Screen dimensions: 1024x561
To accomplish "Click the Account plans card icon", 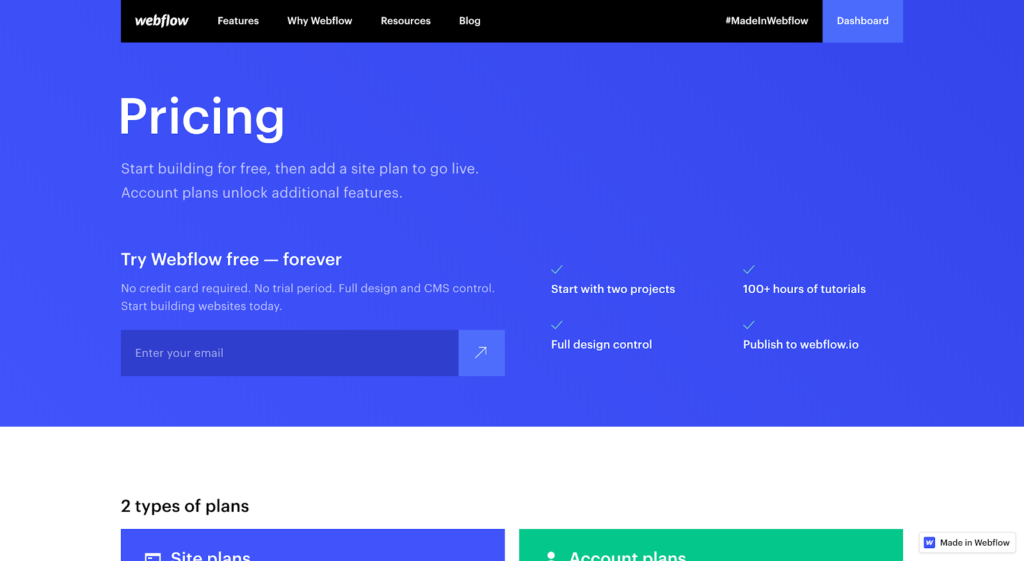I will (550, 556).
